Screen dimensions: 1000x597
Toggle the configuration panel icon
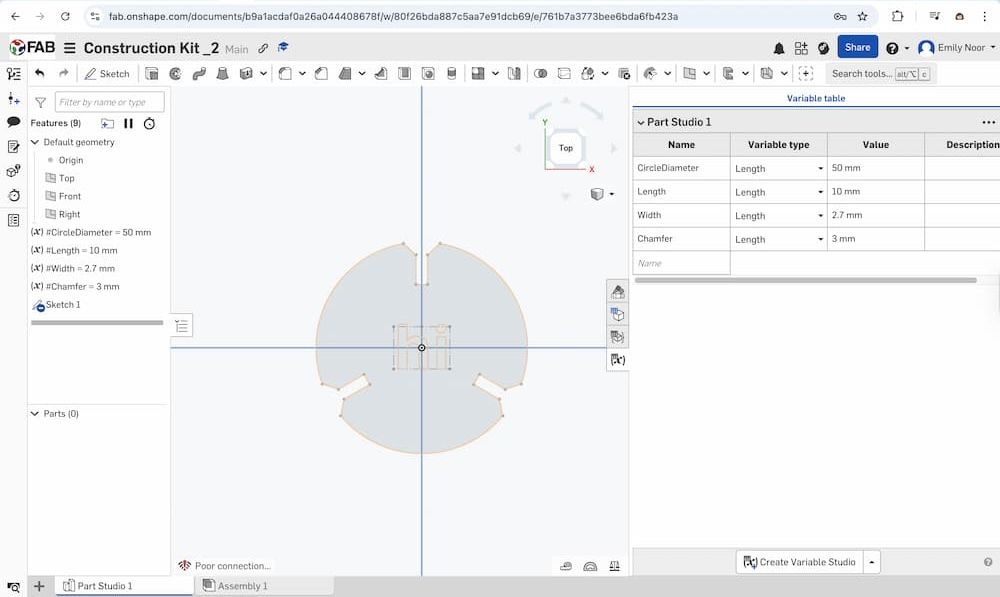click(x=617, y=314)
